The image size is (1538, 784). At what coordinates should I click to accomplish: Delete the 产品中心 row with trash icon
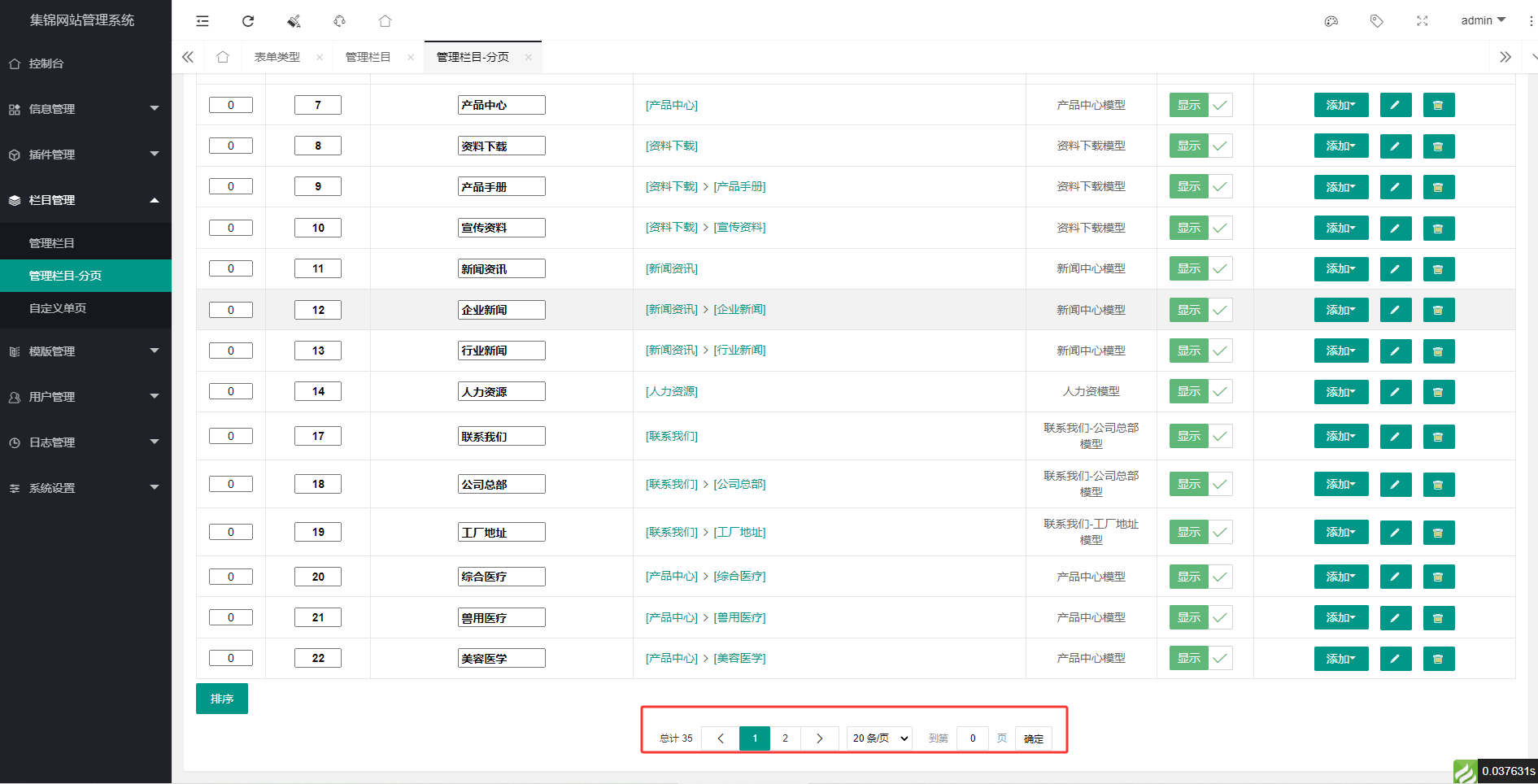pyautogui.click(x=1439, y=105)
